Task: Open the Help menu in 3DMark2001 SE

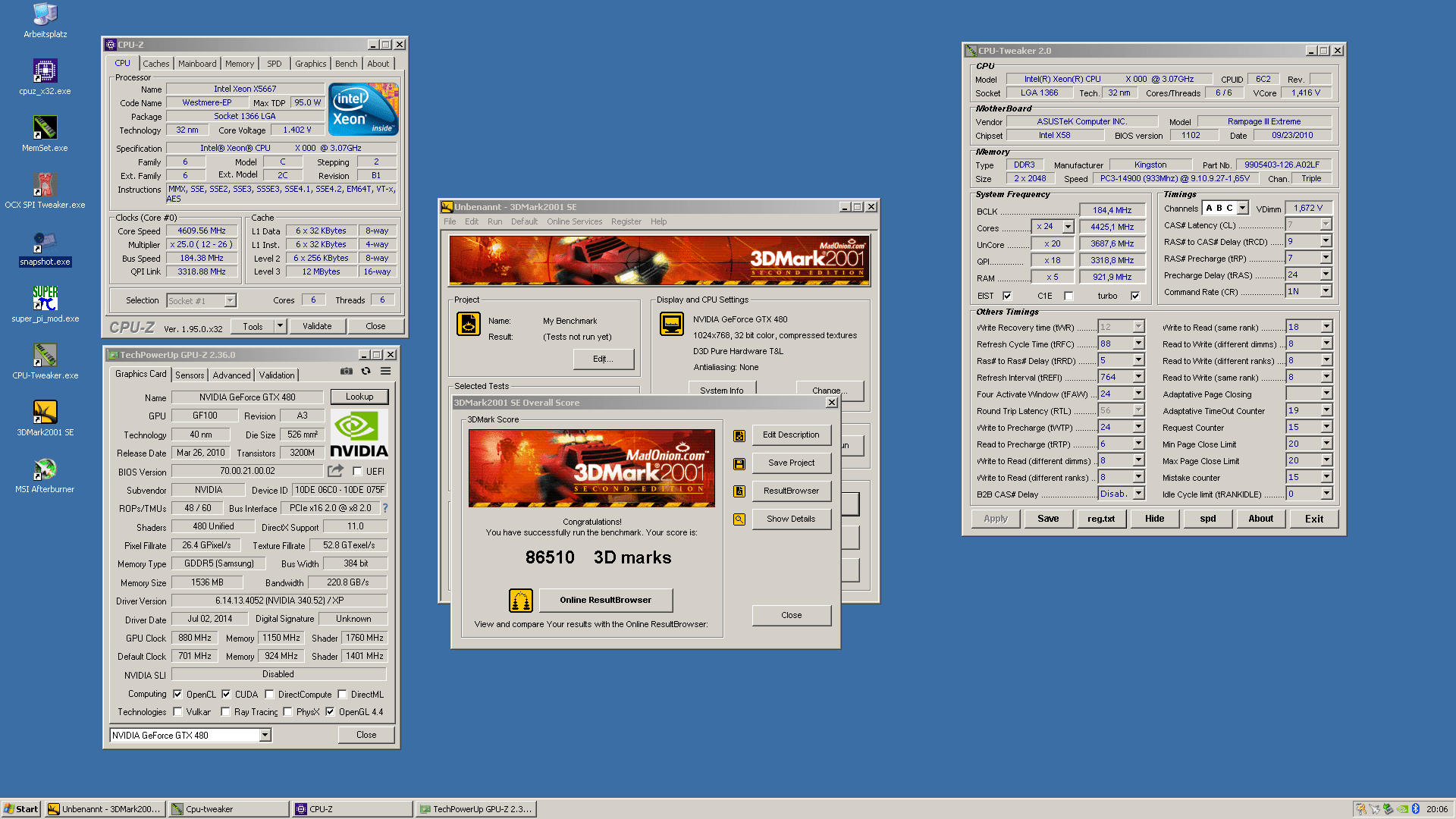Action: pyautogui.click(x=658, y=221)
